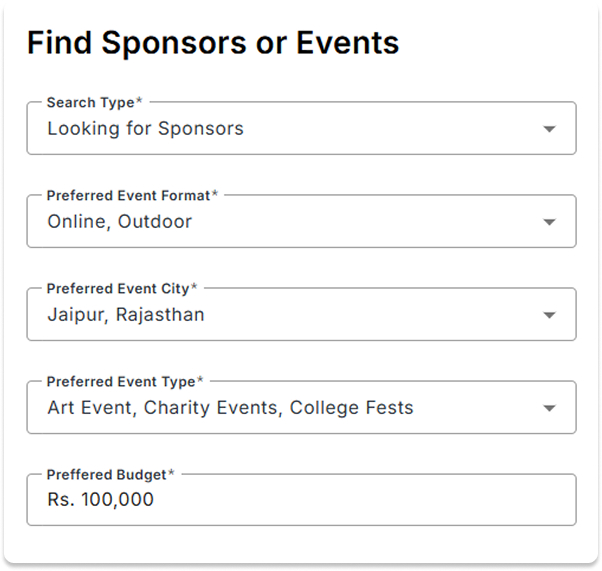Expand the "Online, Outdoor" format selection

pos(120,222)
